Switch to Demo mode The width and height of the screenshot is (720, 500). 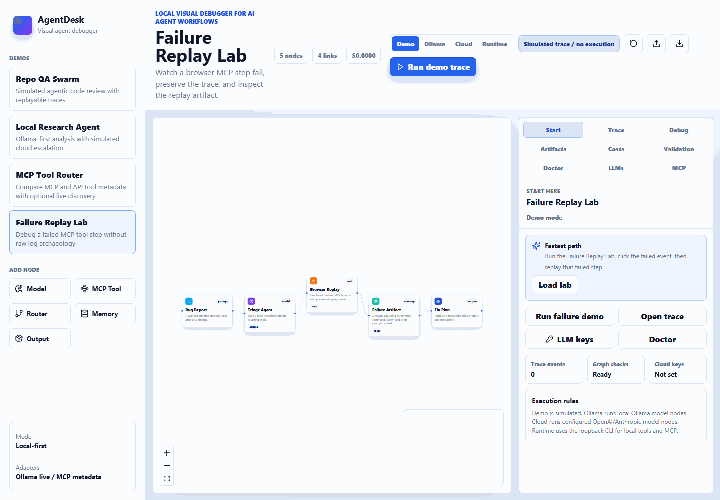click(x=405, y=44)
